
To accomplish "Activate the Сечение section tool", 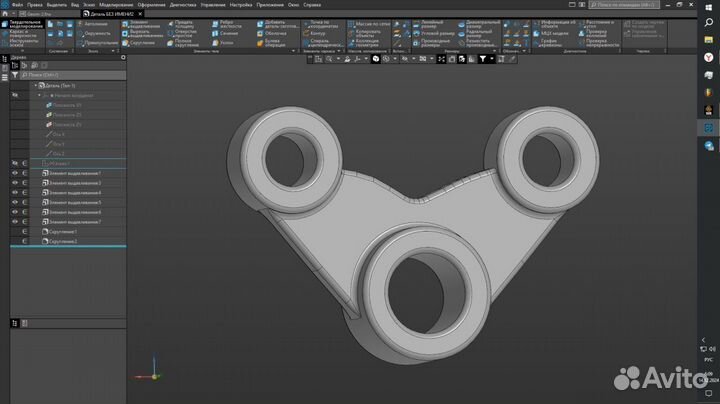I will coord(225,34).
